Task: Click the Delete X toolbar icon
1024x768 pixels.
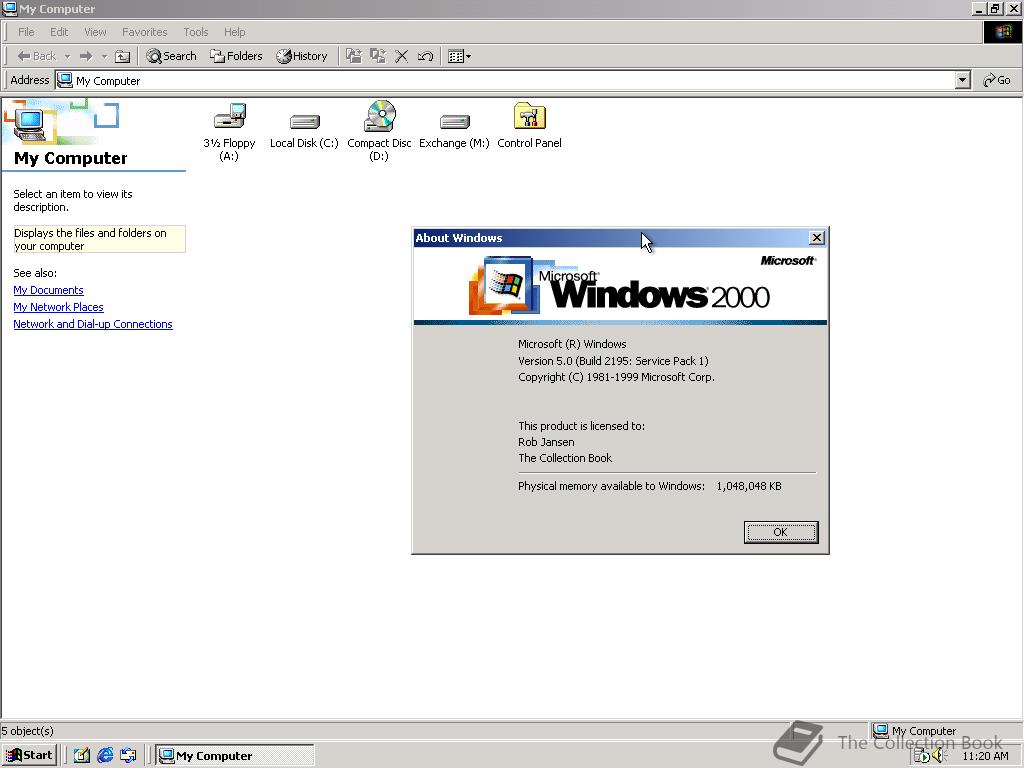Action: (402, 56)
